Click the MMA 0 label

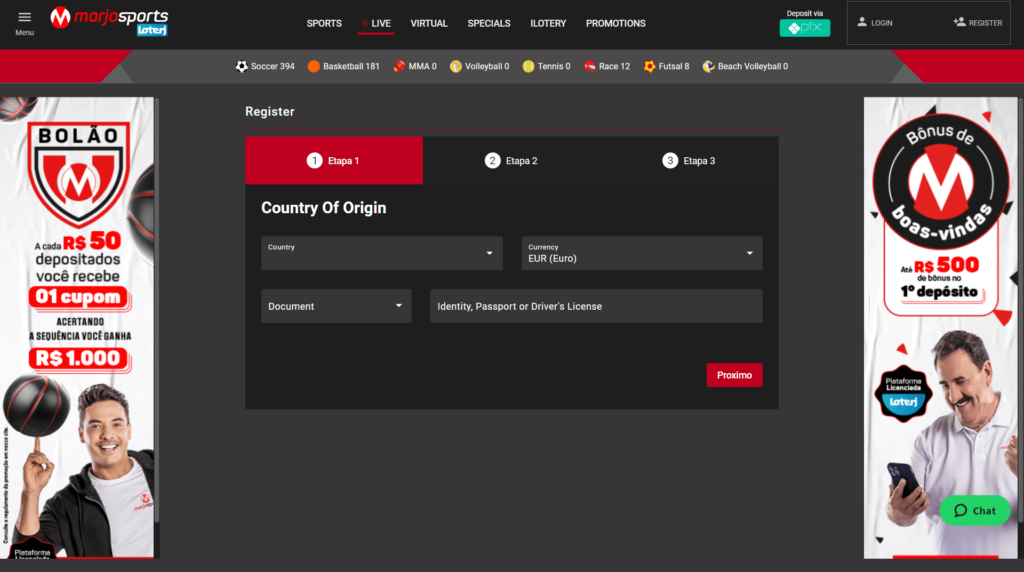click(x=423, y=66)
